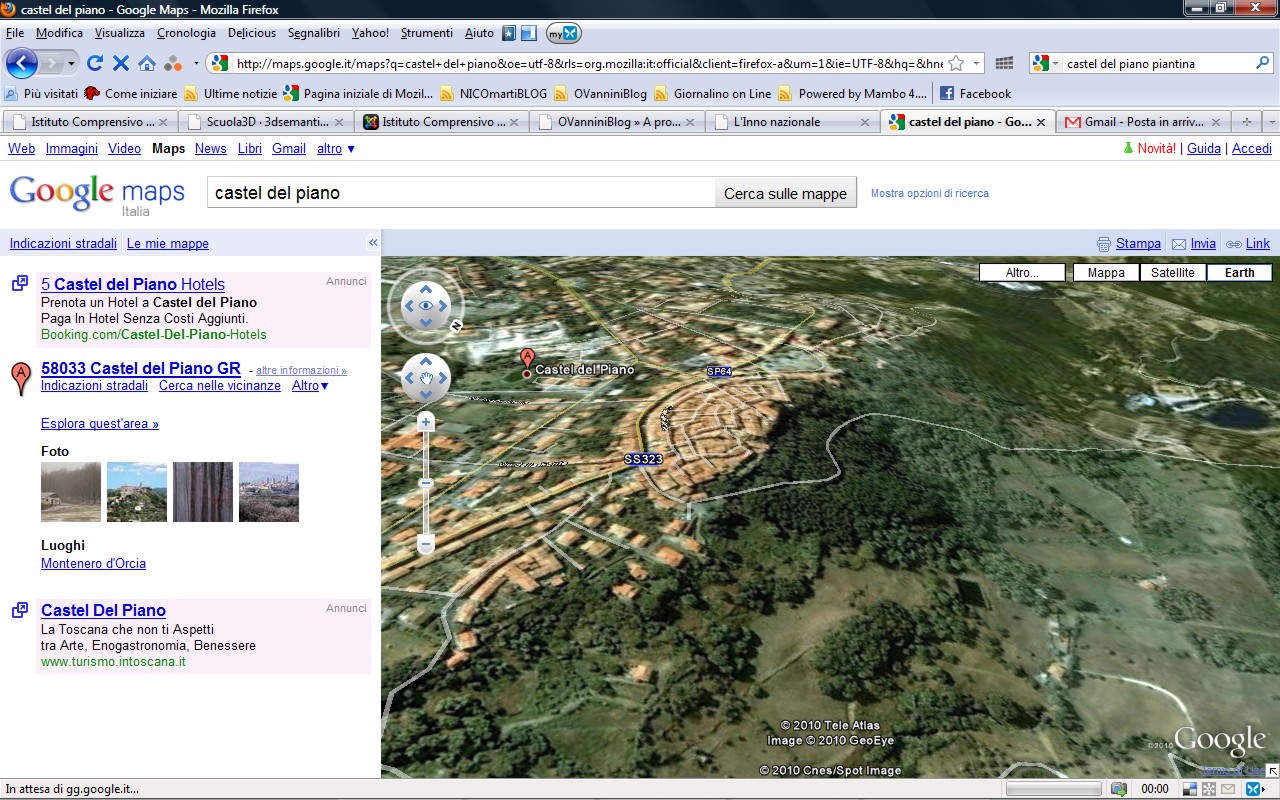
Task: Open the hilltop town photo thumbnail
Action: [x=137, y=492]
